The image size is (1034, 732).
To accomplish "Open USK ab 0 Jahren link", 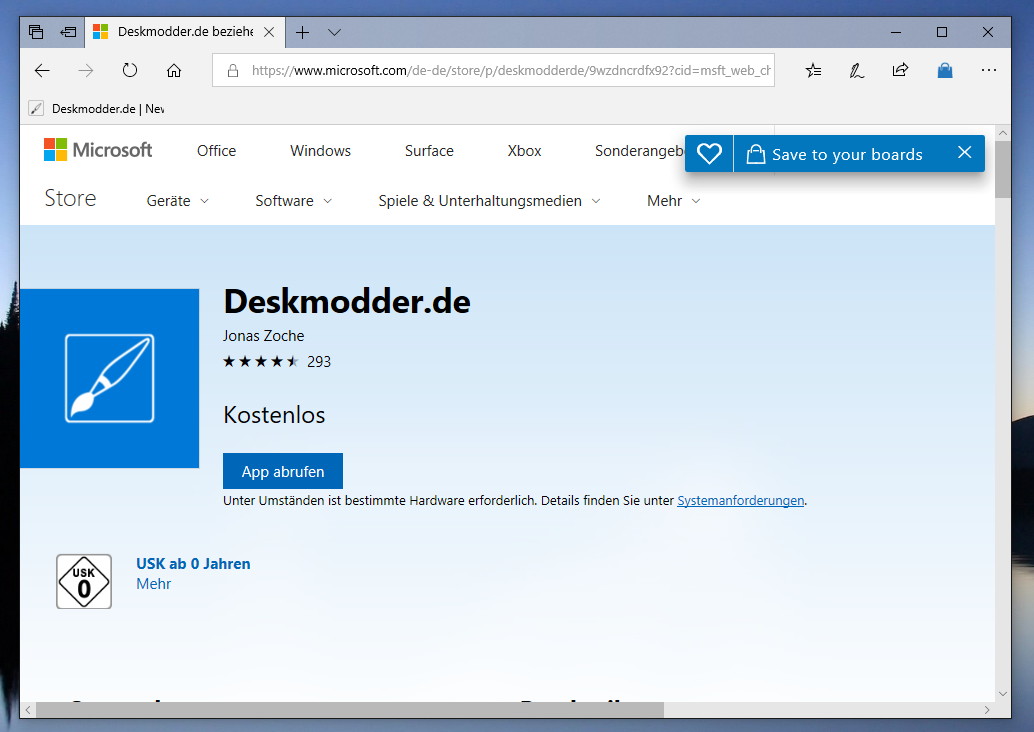I will point(193,564).
